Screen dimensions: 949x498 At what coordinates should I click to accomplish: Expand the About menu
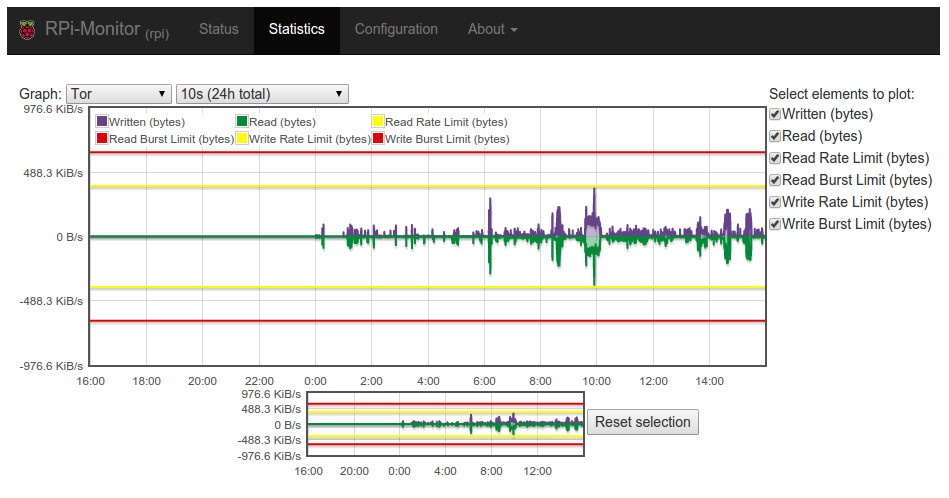tap(492, 29)
